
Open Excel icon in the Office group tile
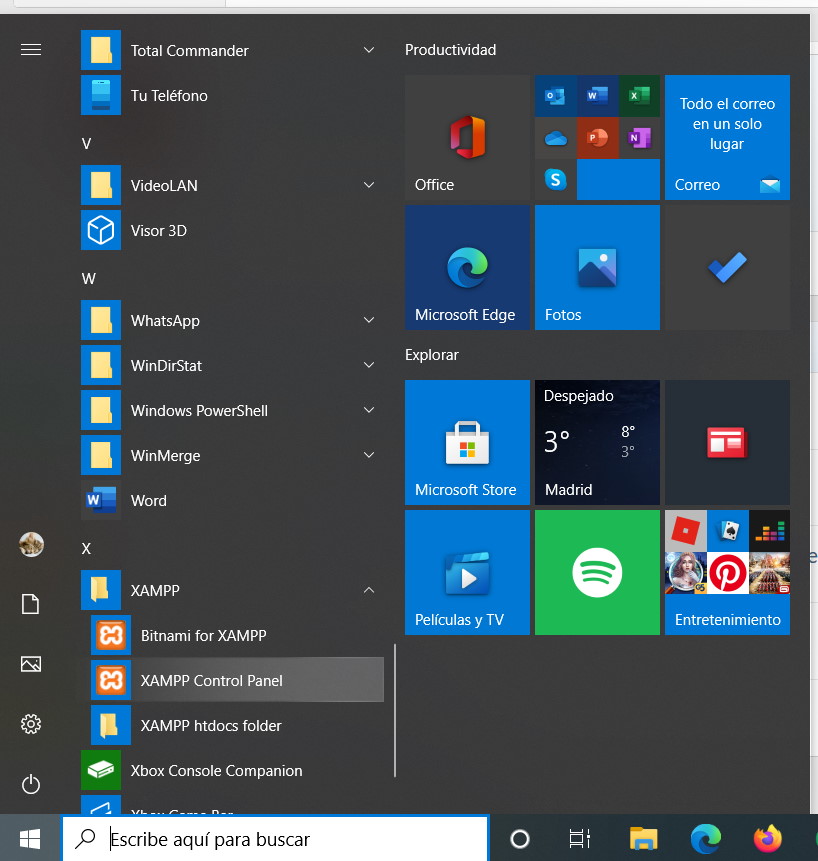(x=639, y=96)
